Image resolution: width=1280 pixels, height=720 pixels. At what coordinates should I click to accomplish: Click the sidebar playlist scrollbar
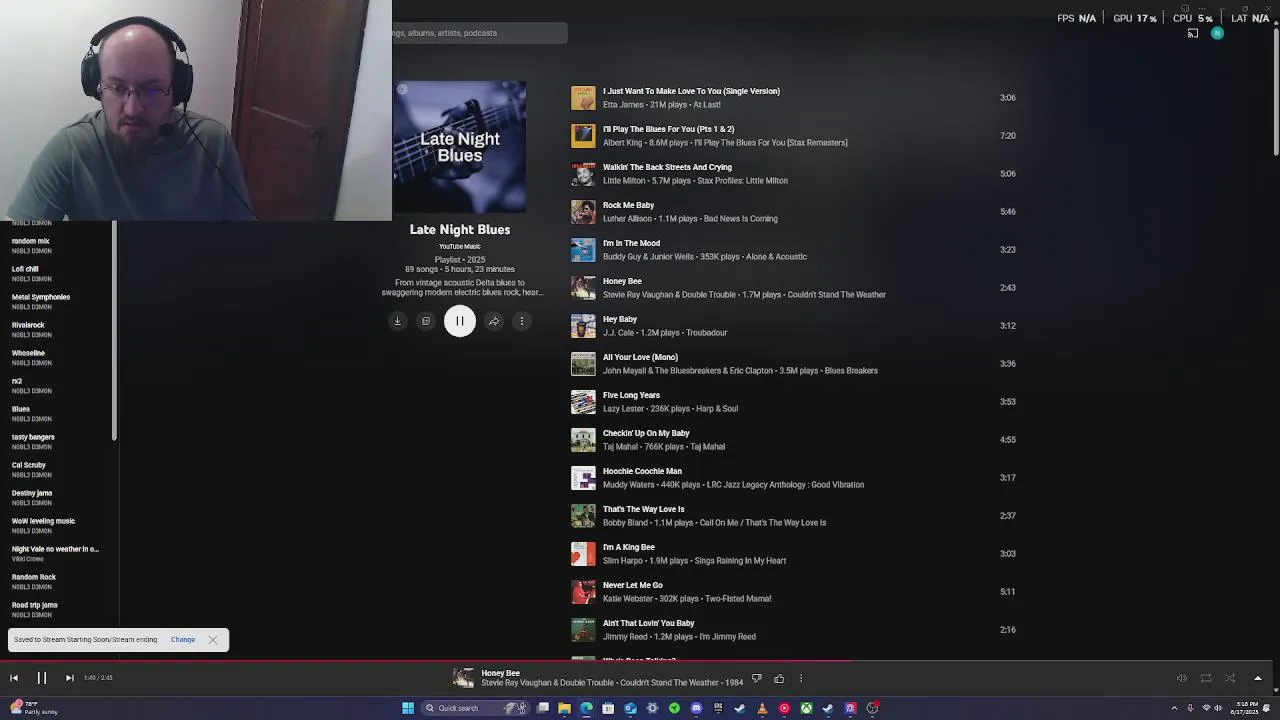[x=115, y=332]
